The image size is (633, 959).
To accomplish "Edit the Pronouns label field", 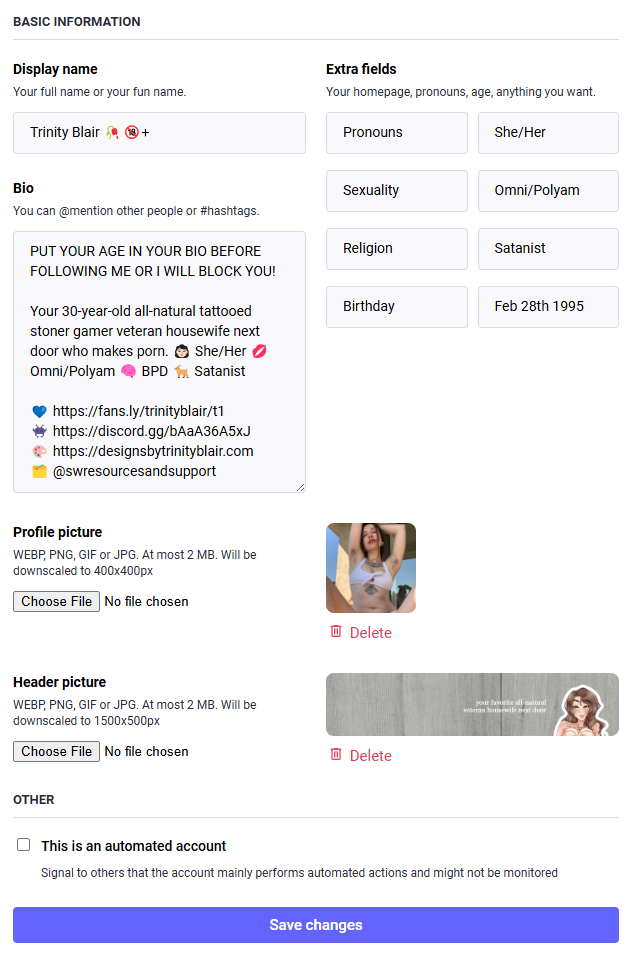I will [x=397, y=133].
